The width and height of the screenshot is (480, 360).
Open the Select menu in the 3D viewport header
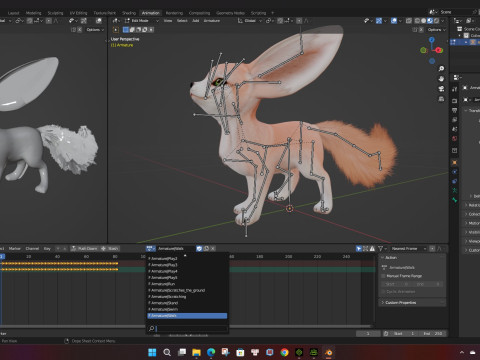coord(182,21)
